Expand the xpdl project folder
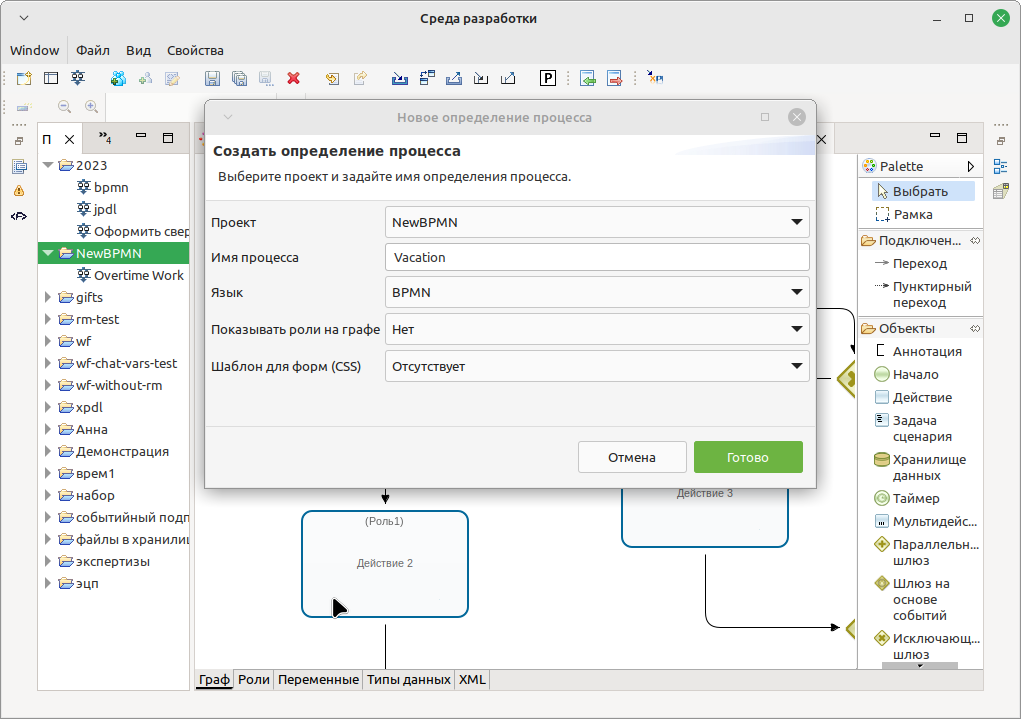 click(48, 407)
